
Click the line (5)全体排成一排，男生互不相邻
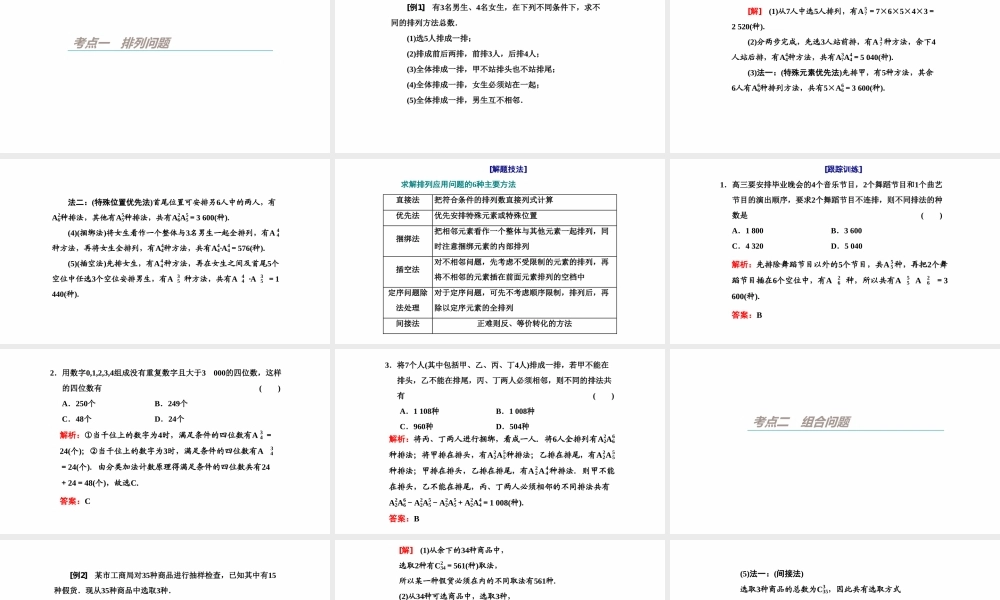[465, 100]
